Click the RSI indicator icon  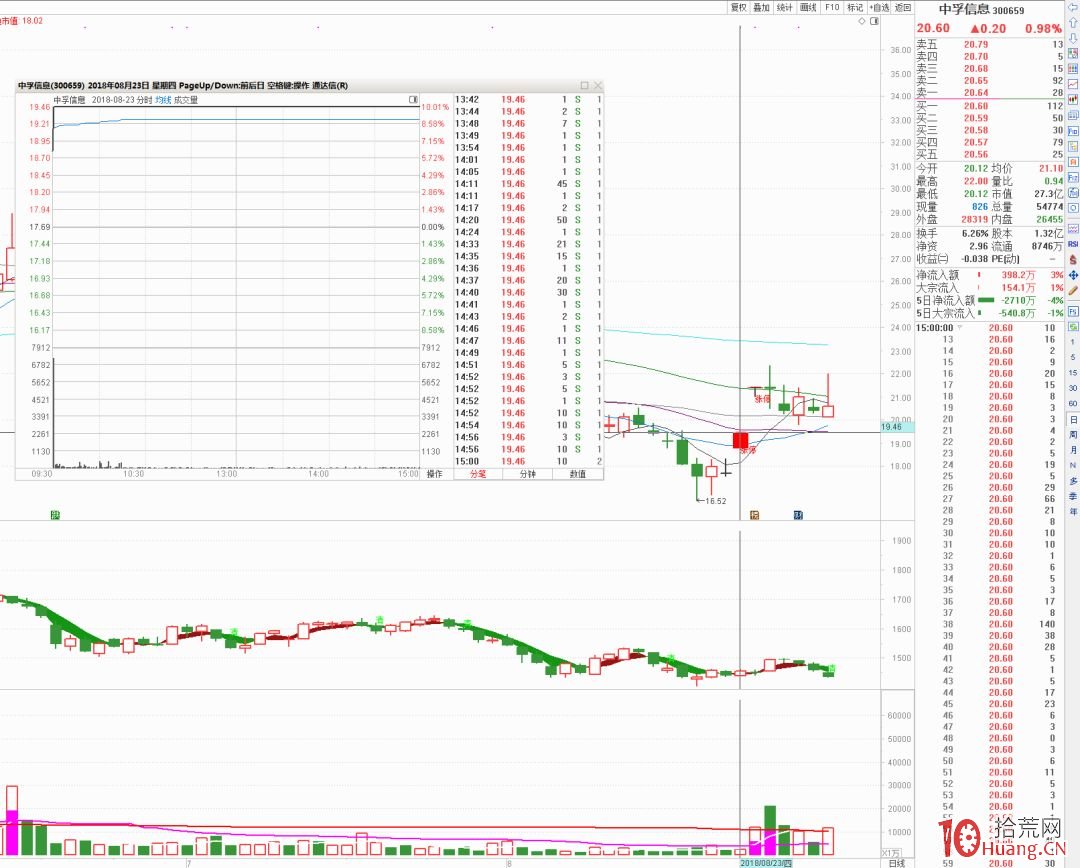pyautogui.click(x=1073, y=244)
